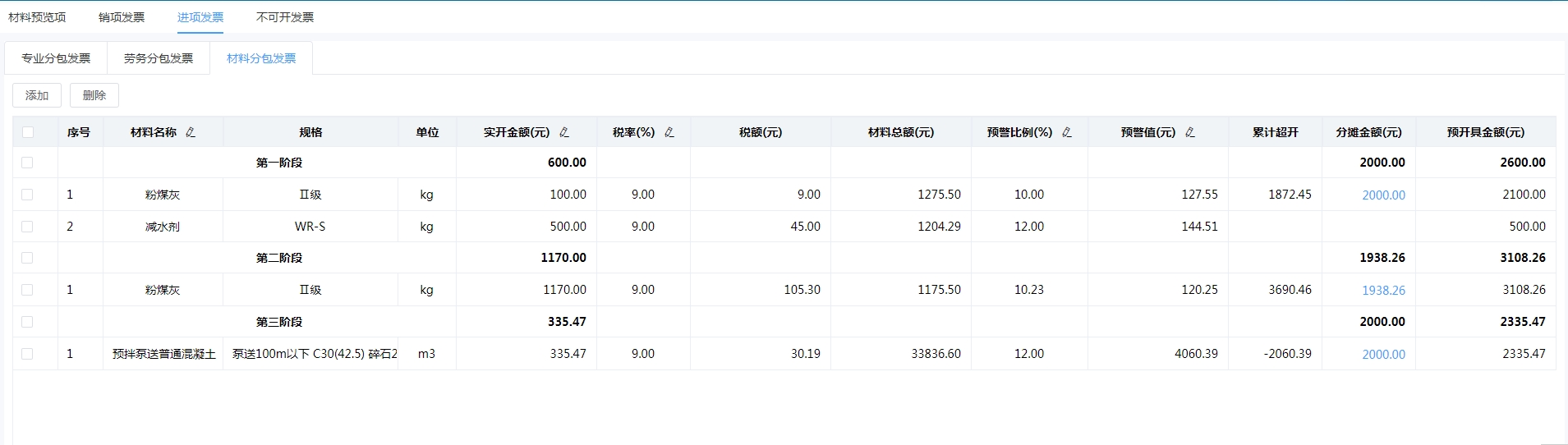Click edit pencil icon beside 预警值(元) header
The width and height of the screenshot is (1568, 445).
point(1190,132)
